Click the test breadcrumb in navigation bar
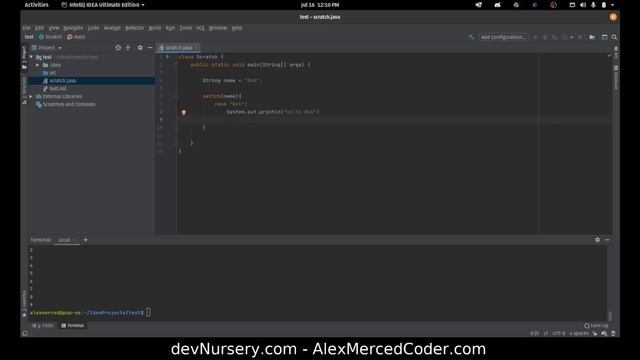This screenshot has height=360, width=640. click(29, 37)
